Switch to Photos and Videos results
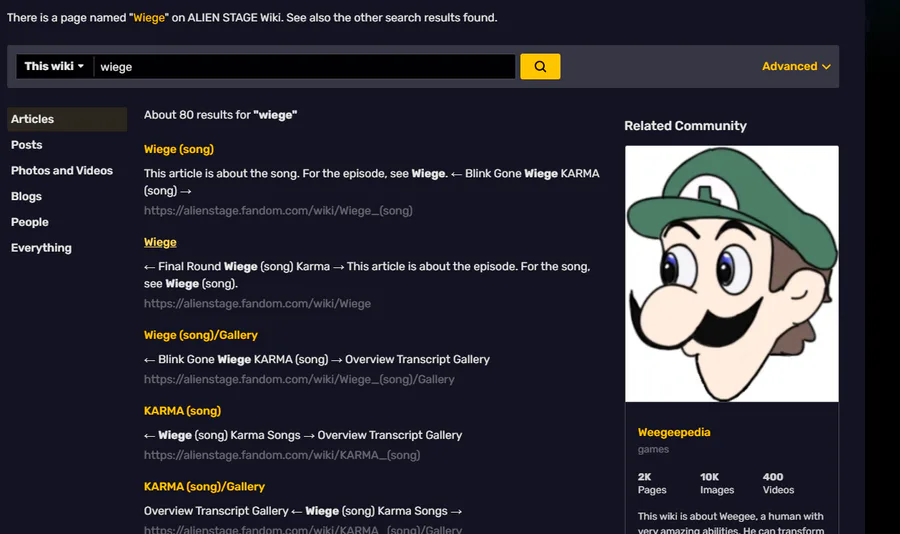The width and height of the screenshot is (900, 534). pyautogui.click(x=62, y=171)
